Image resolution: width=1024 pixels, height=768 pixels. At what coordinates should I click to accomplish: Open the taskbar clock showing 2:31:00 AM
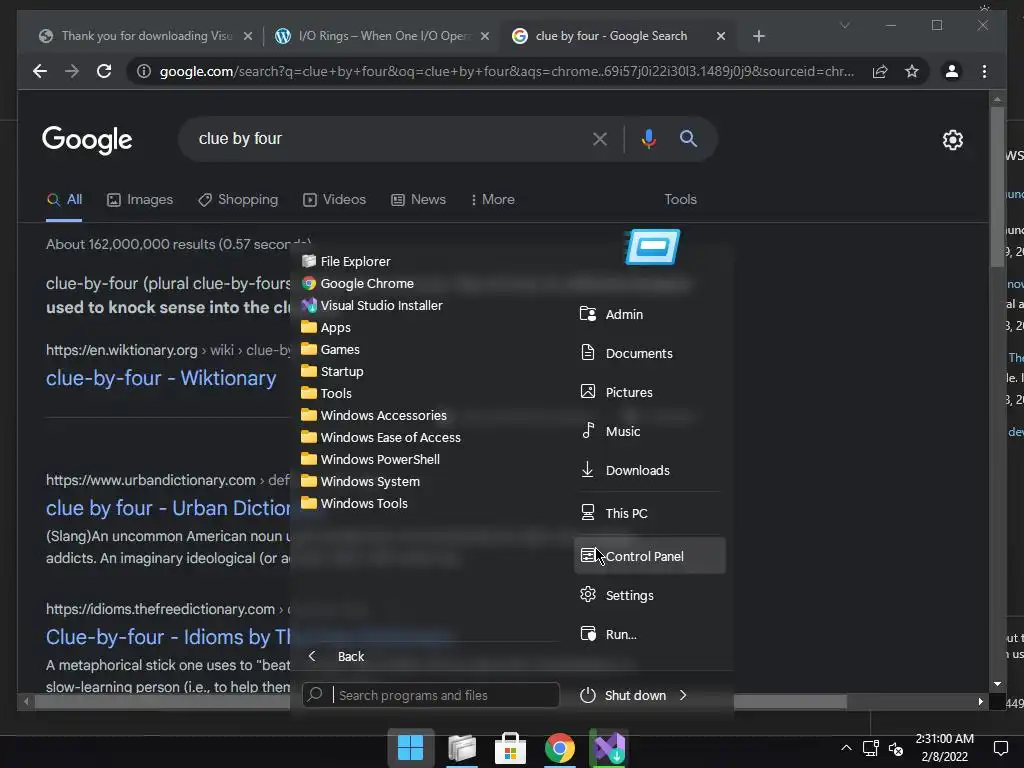click(944, 748)
